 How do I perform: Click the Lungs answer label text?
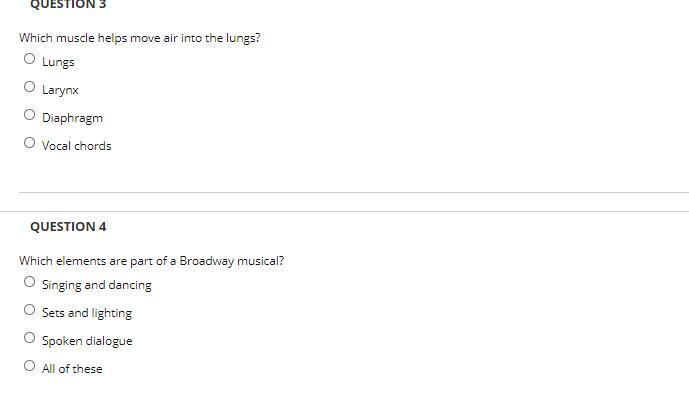[x=58, y=62]
